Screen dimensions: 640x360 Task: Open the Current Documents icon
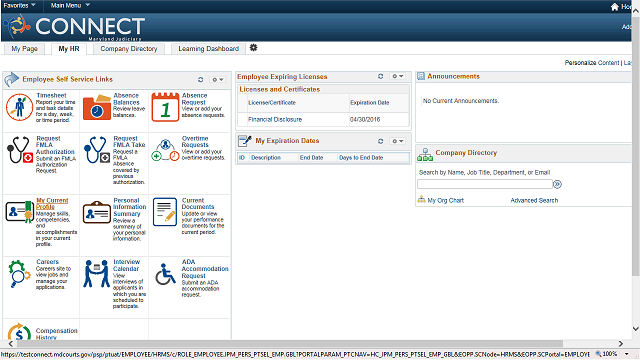pyautogui.click(x=165, y=212)
